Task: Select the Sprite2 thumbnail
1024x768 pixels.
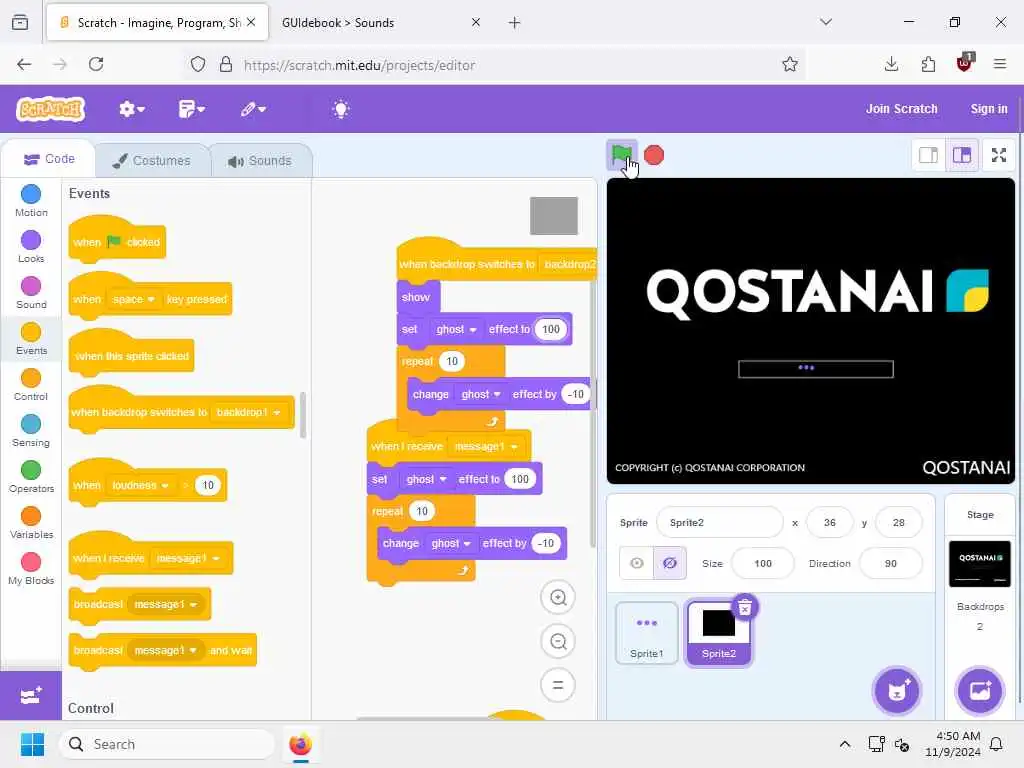Action: 718,633
